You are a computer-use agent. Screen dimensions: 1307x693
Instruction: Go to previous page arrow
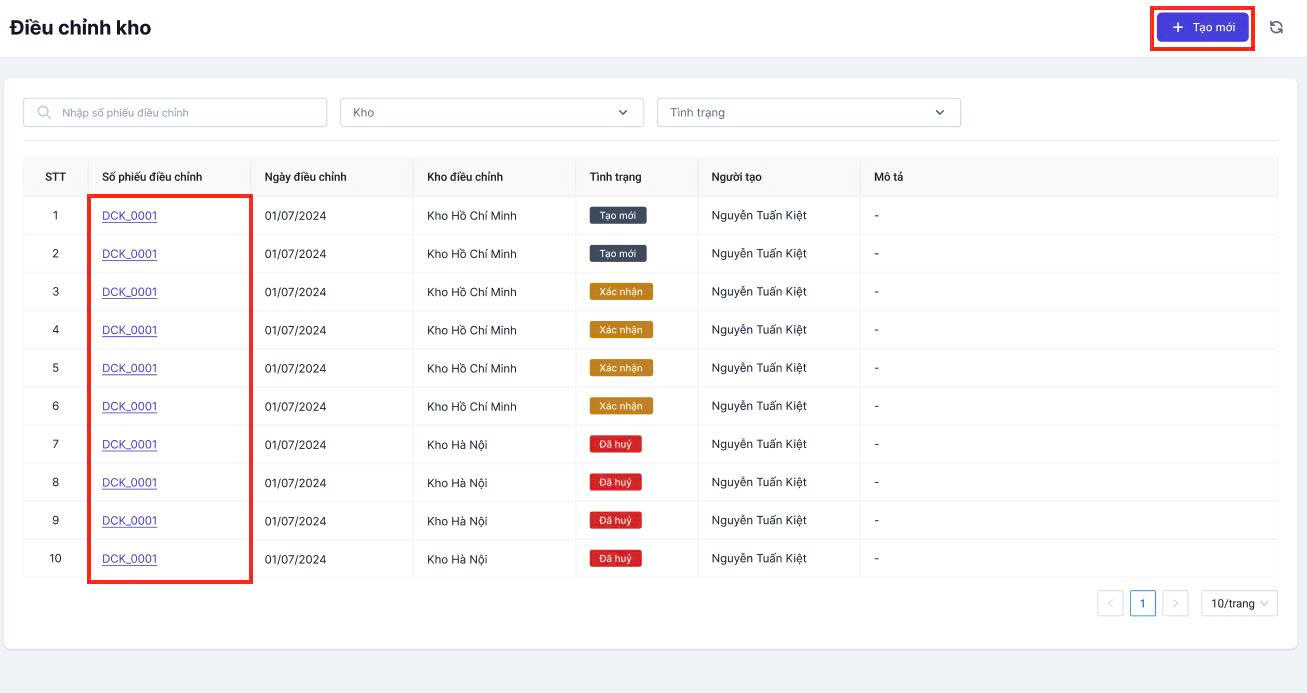[1110, 604]
